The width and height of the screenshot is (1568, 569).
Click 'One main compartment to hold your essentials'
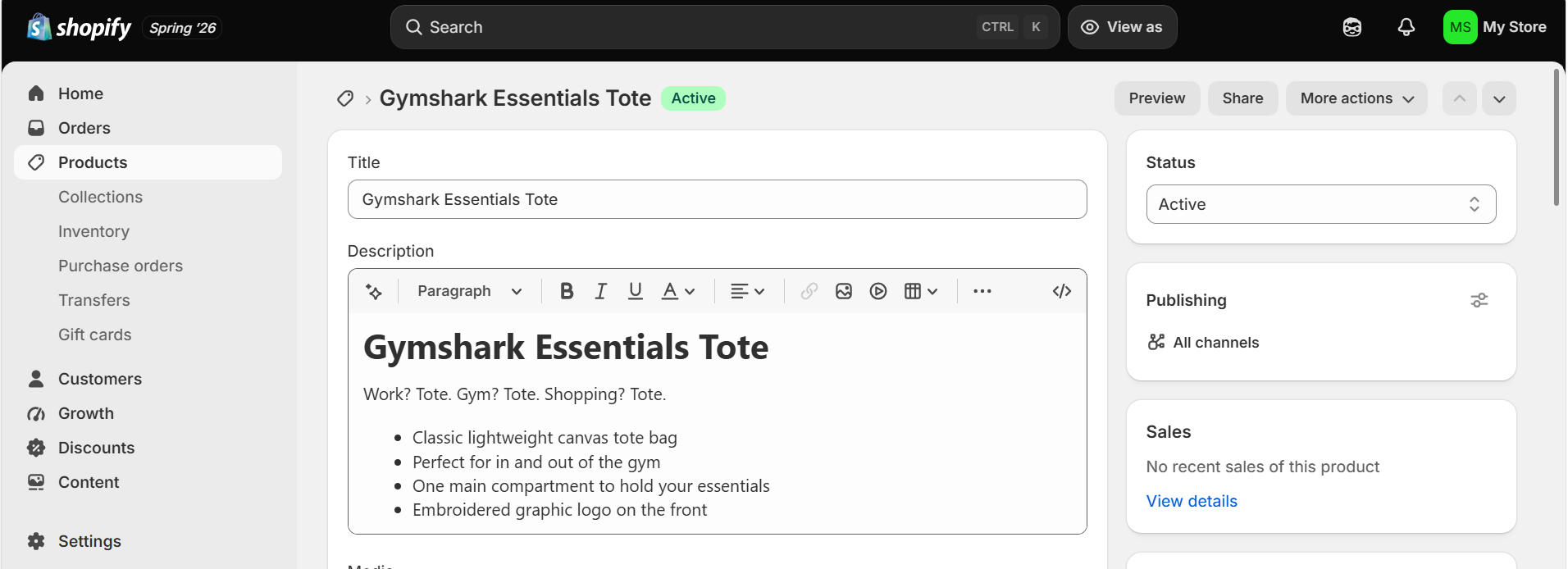(x=591, y=486)
